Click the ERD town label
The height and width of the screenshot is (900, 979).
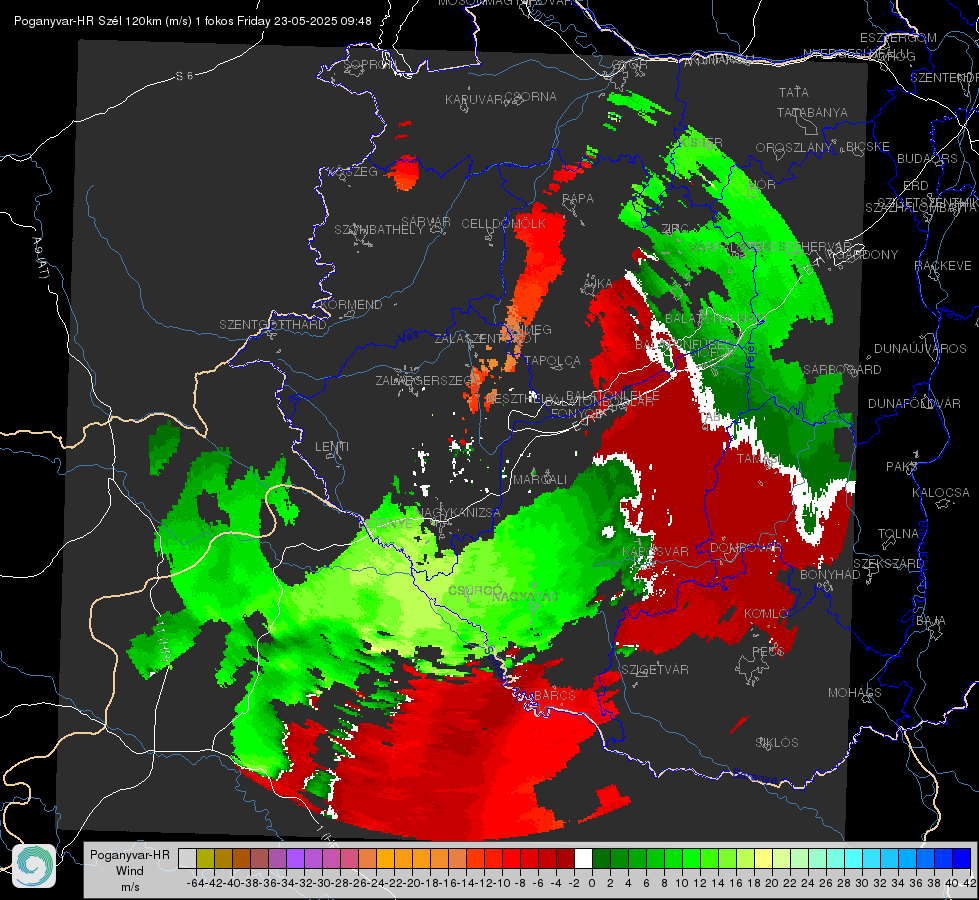click(916, 185)
